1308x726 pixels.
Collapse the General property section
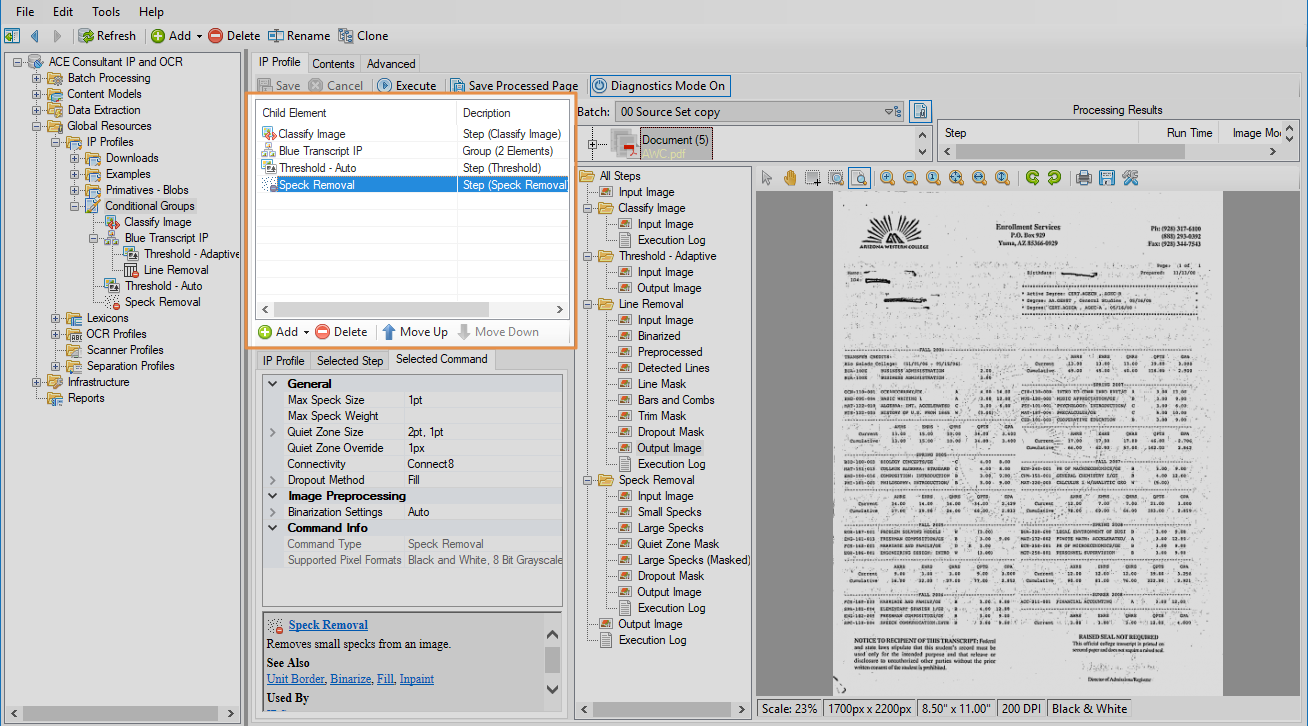(x=273, y=384)
